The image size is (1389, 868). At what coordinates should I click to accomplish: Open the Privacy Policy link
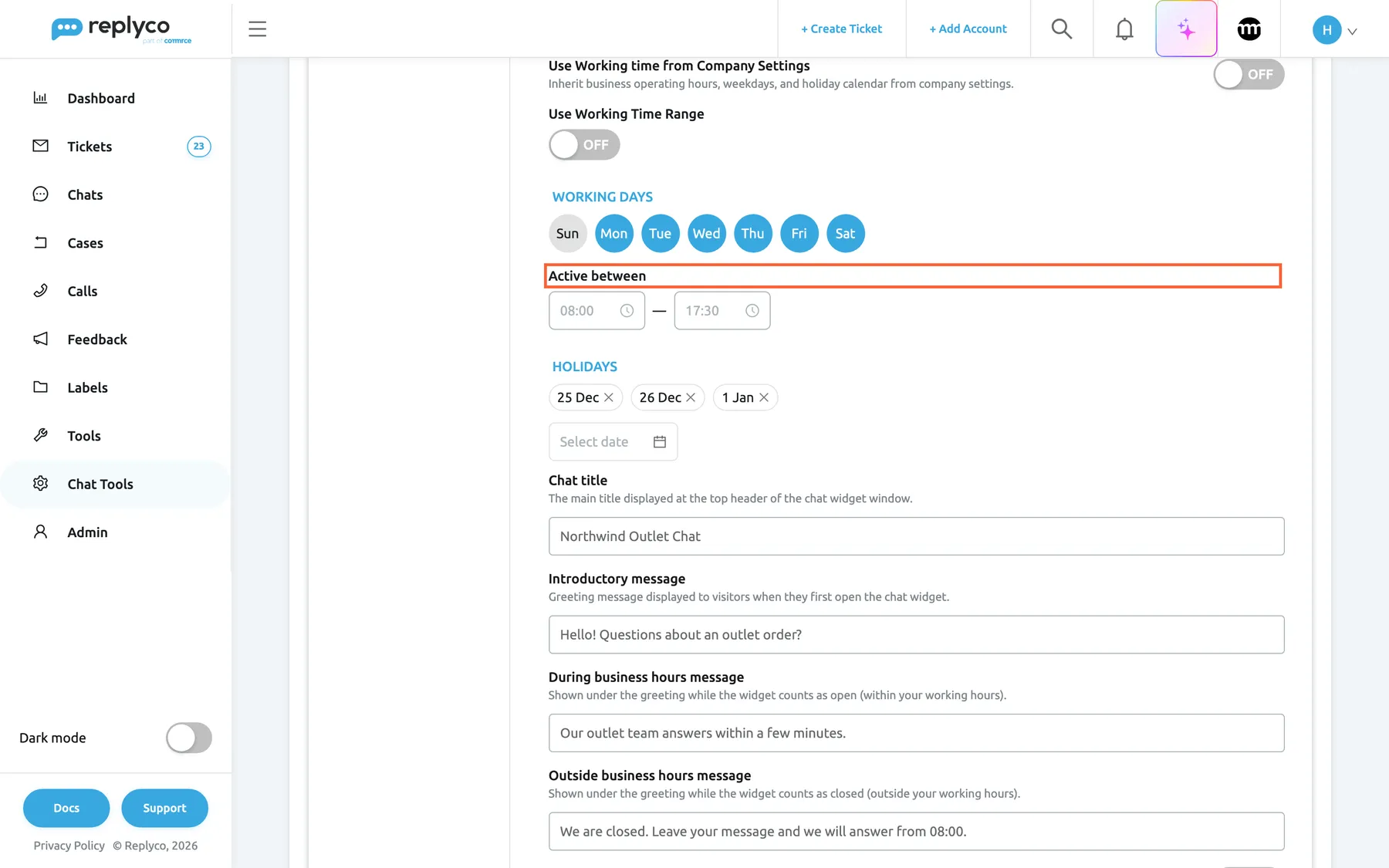pos(69,846)
